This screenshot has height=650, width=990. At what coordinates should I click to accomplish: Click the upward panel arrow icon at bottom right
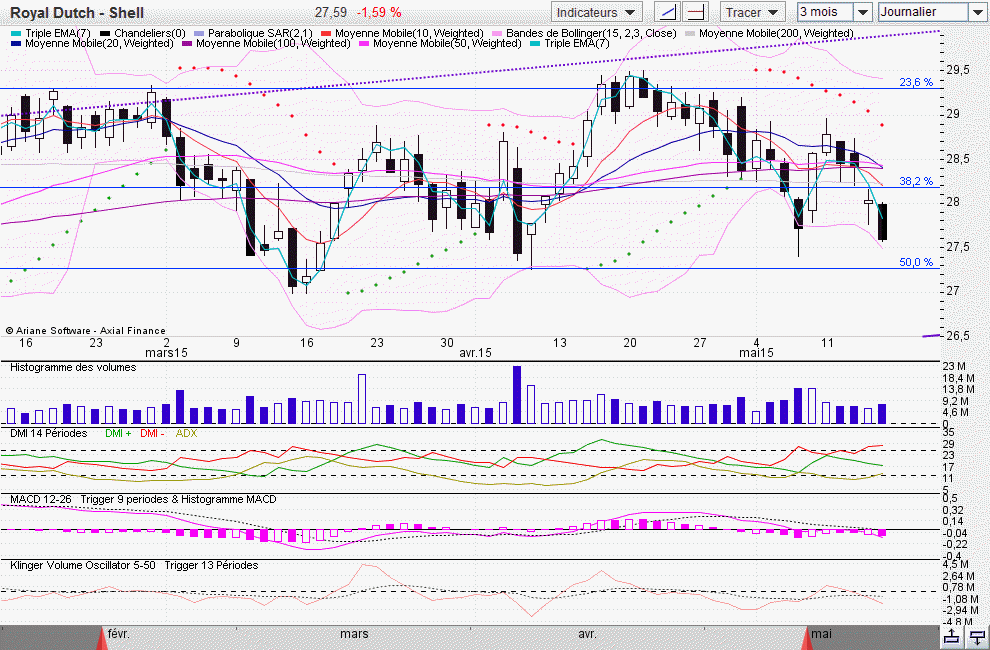[x=951, y=638]
